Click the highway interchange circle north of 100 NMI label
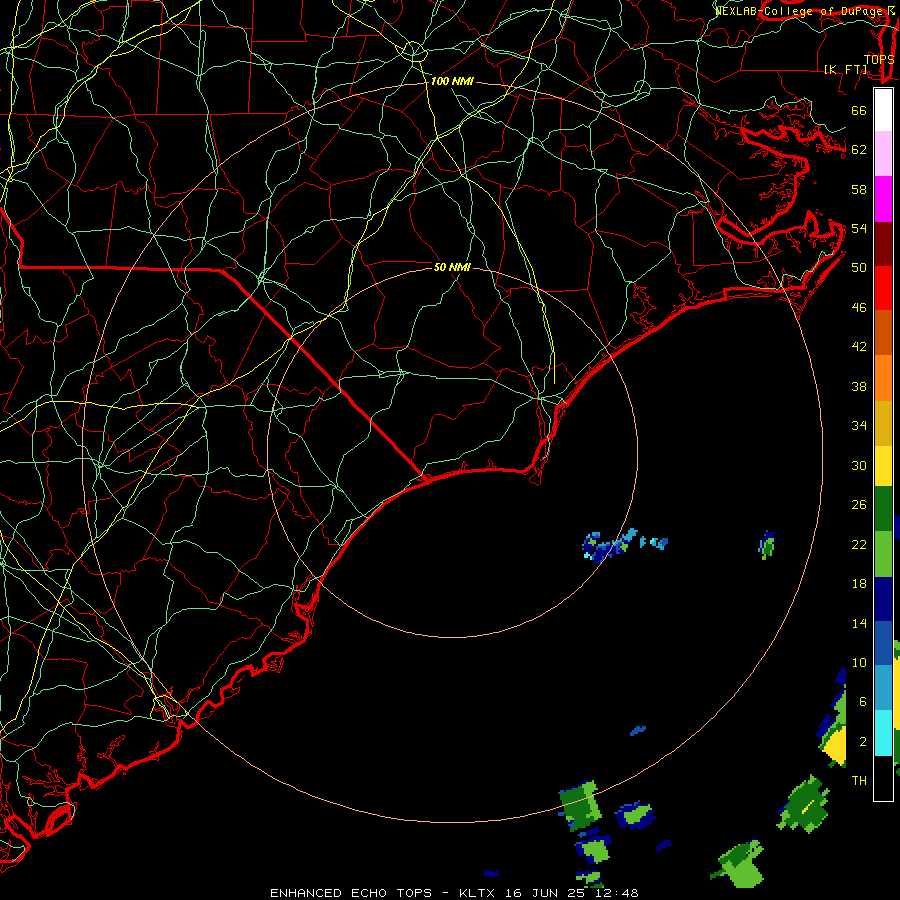Screen dimensions: 900x900 [413, 52]
